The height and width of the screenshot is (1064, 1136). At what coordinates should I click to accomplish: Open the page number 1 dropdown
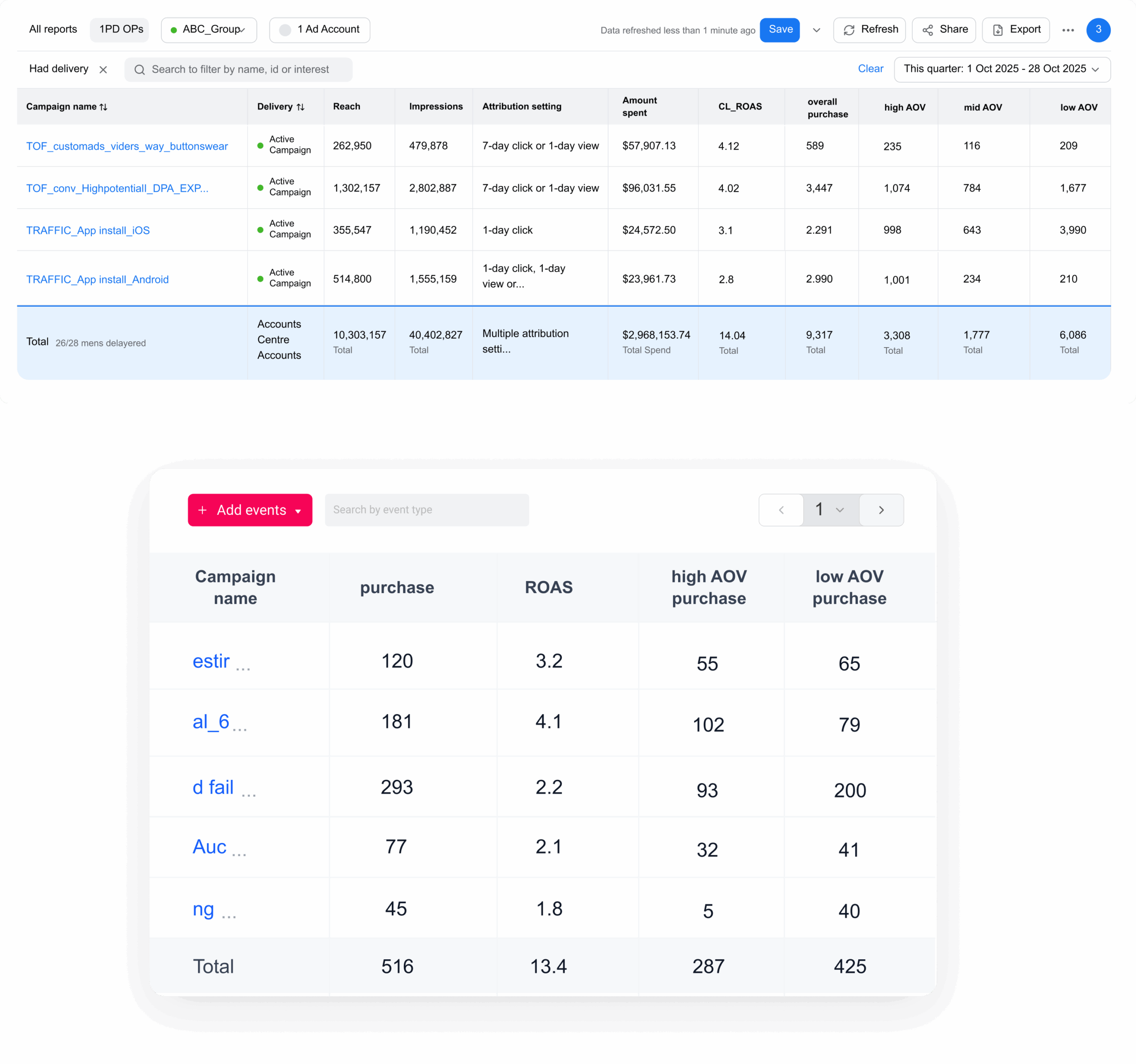coord(830,510)
